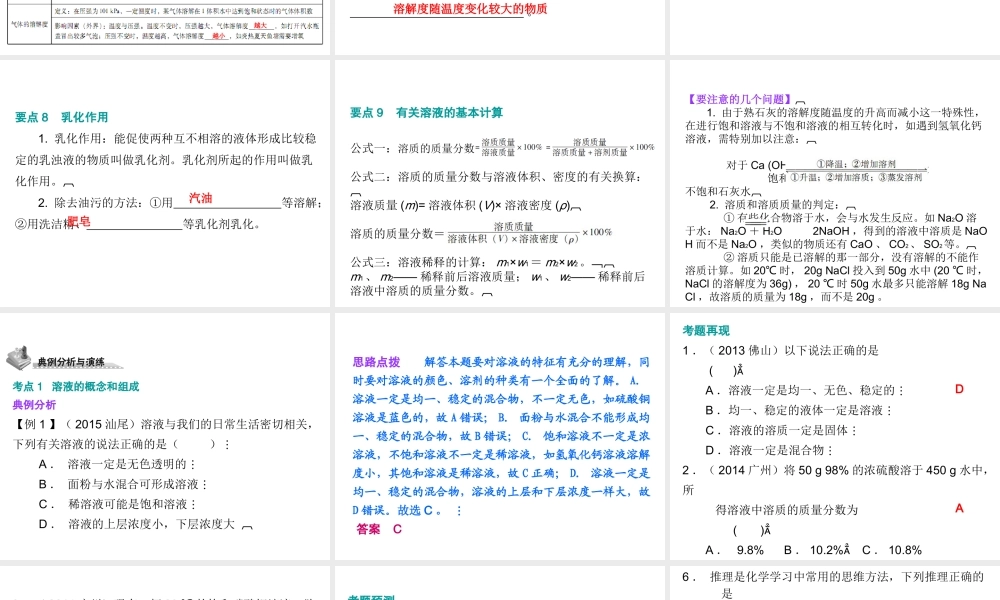The image size is (1000, 600).
Task: Click question 1 (2013 佛山) 以下说法正确的是
Action: (781, 351)
